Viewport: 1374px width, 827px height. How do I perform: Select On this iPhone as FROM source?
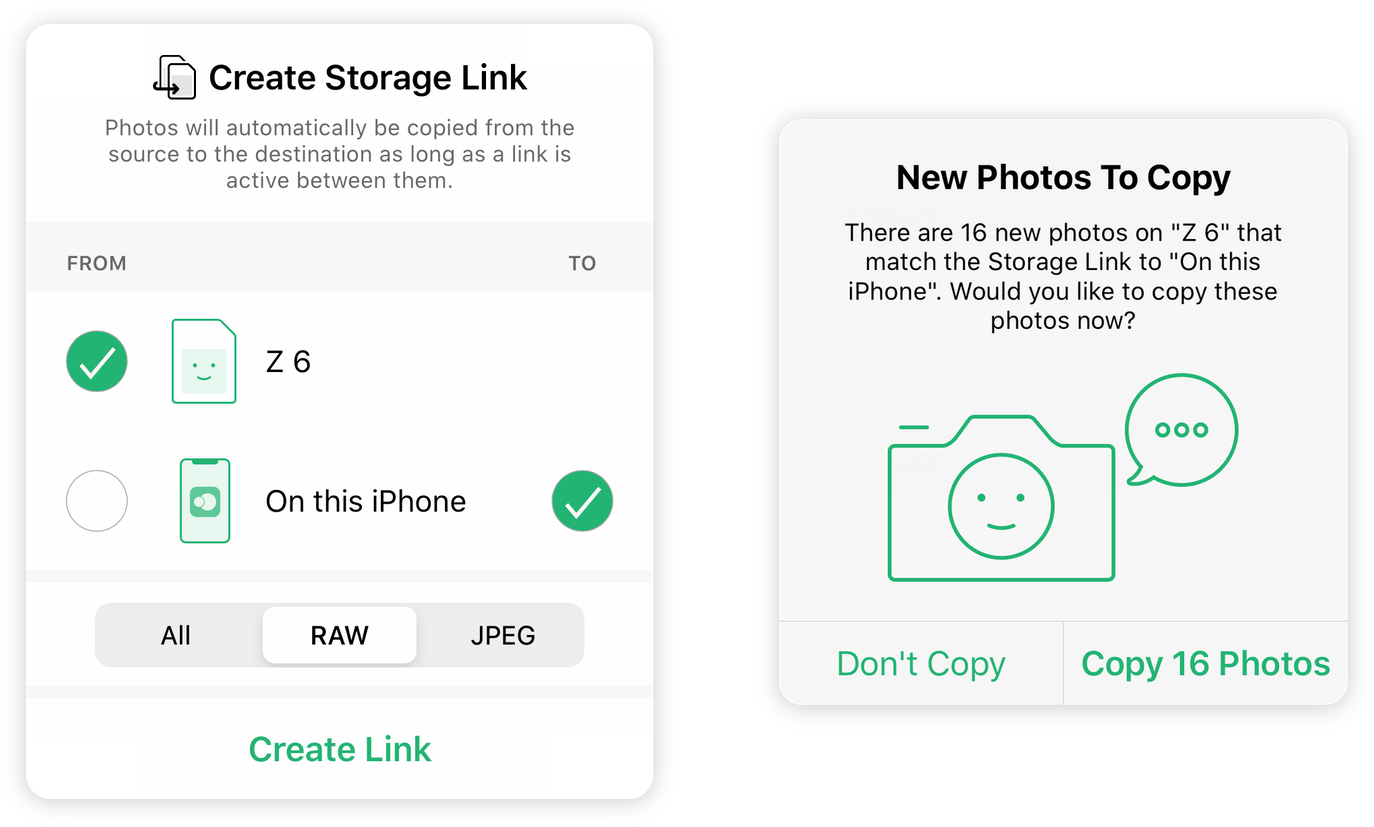[x=97, y=501]
